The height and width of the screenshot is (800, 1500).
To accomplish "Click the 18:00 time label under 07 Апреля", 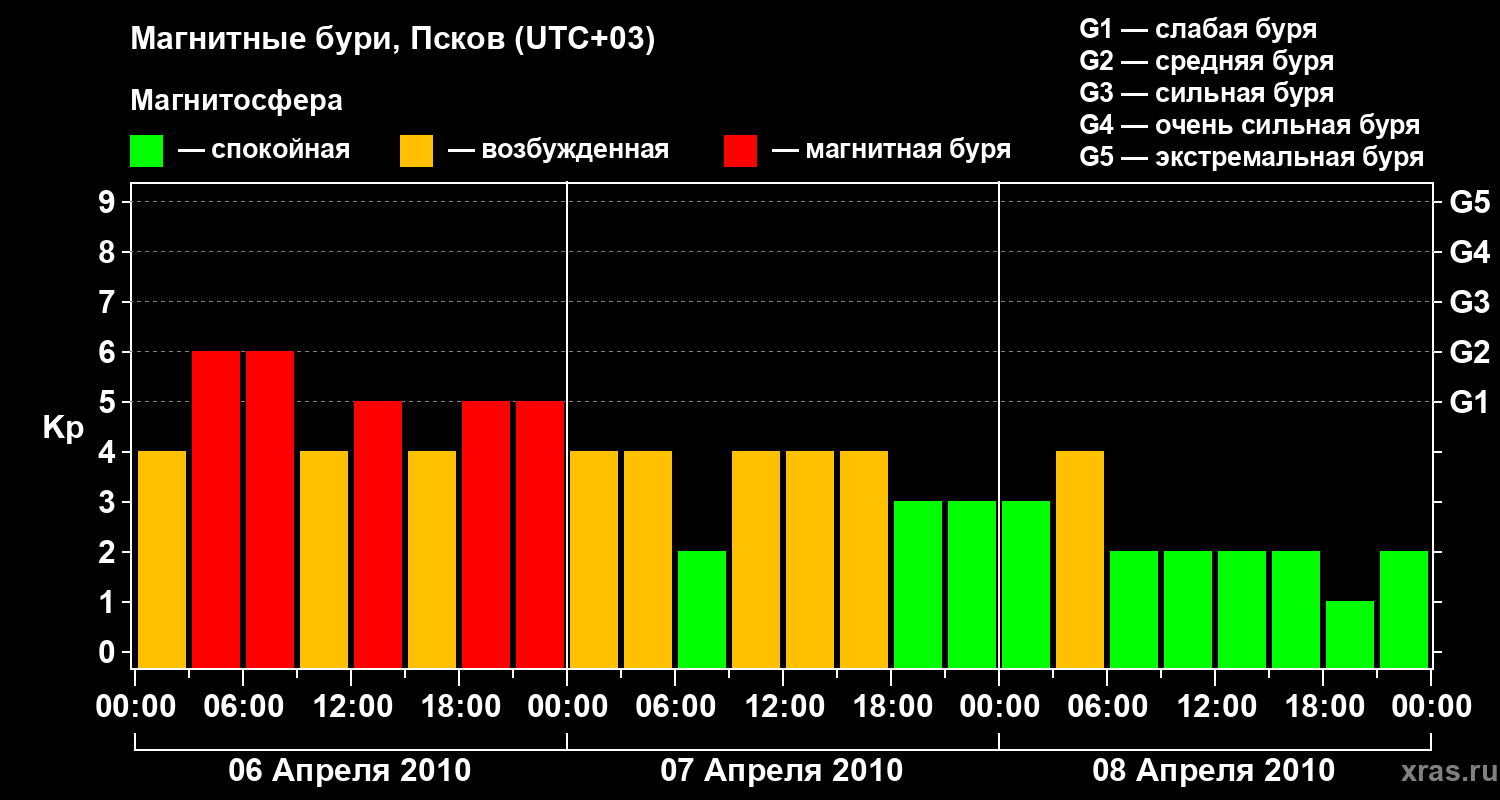I will tap(891, 707).
